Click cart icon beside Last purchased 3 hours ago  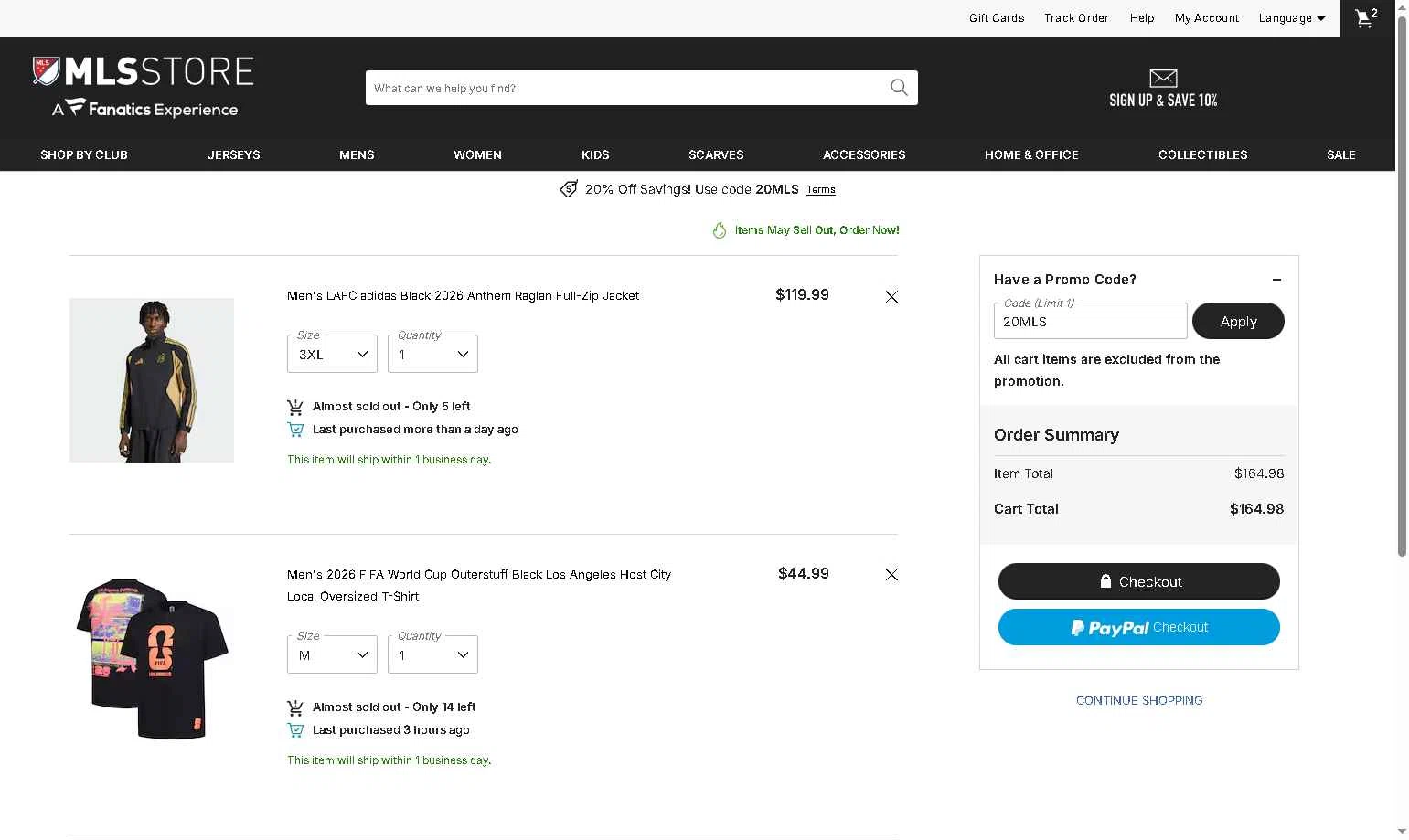click(x=295, y=730)
